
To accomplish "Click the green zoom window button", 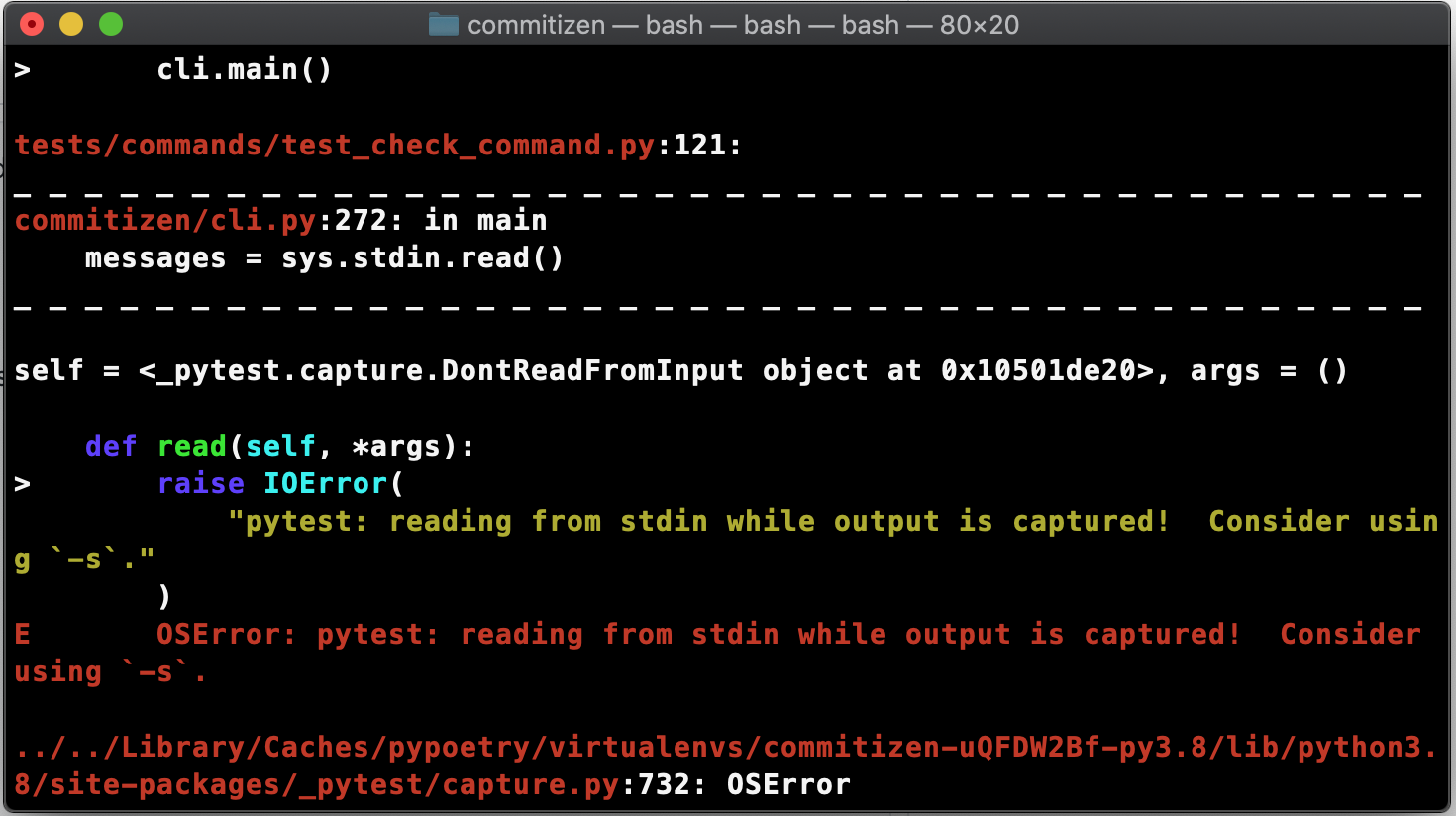I will tap(111, 24).
